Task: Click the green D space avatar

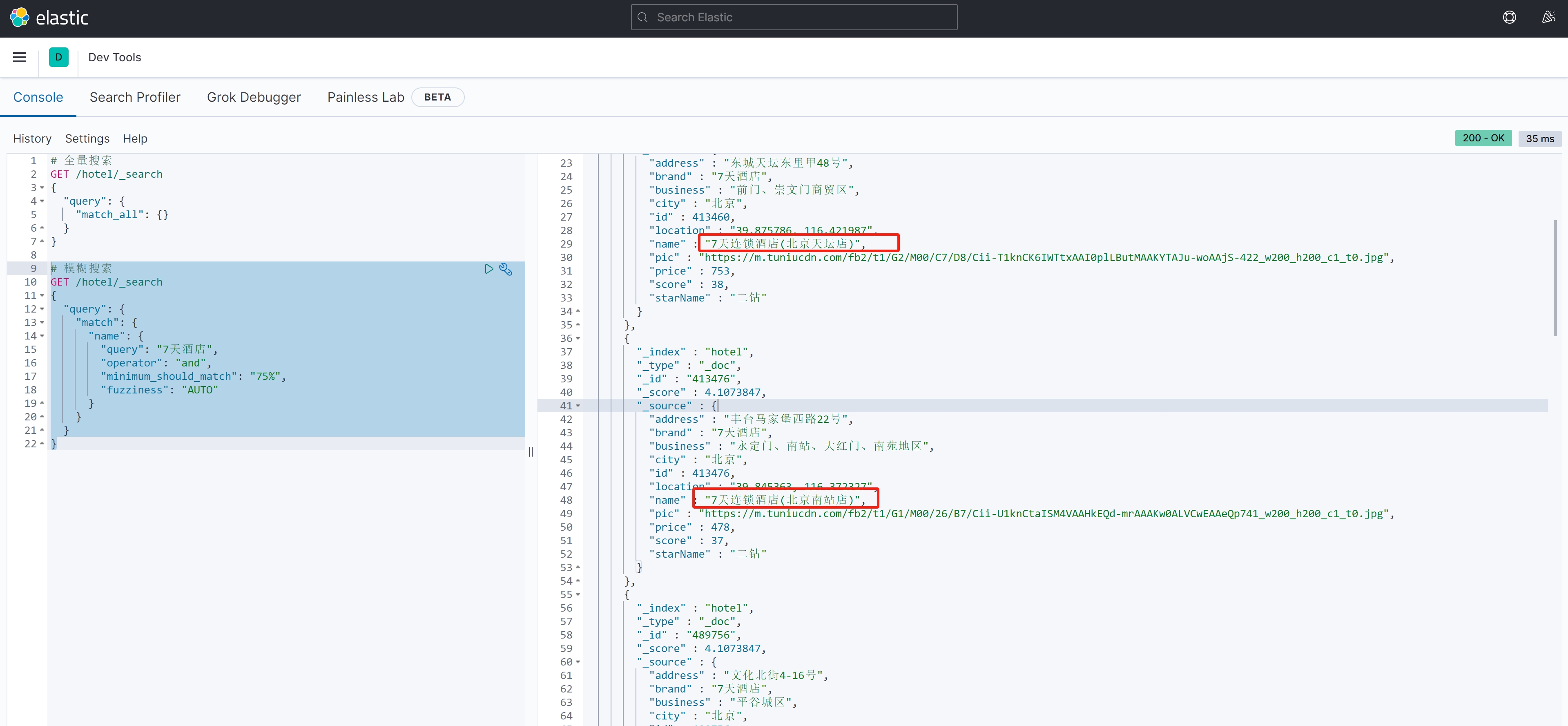Action: (58, 57)
